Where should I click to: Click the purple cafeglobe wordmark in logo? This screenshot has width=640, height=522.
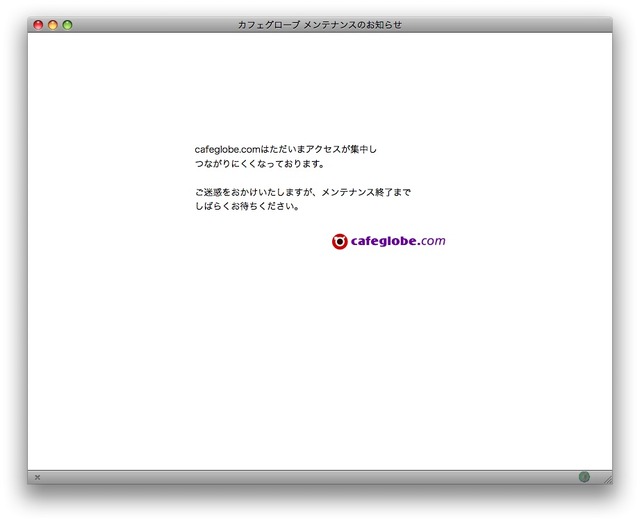click(384, 241)
